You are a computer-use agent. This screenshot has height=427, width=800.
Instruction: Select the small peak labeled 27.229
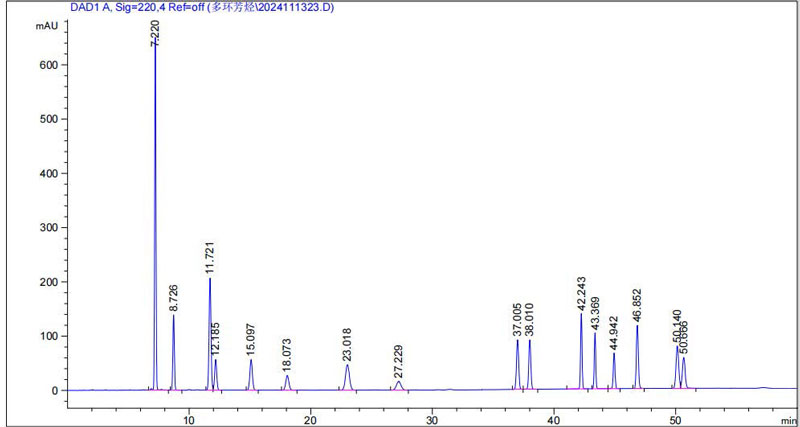click(x=398, y=361)
